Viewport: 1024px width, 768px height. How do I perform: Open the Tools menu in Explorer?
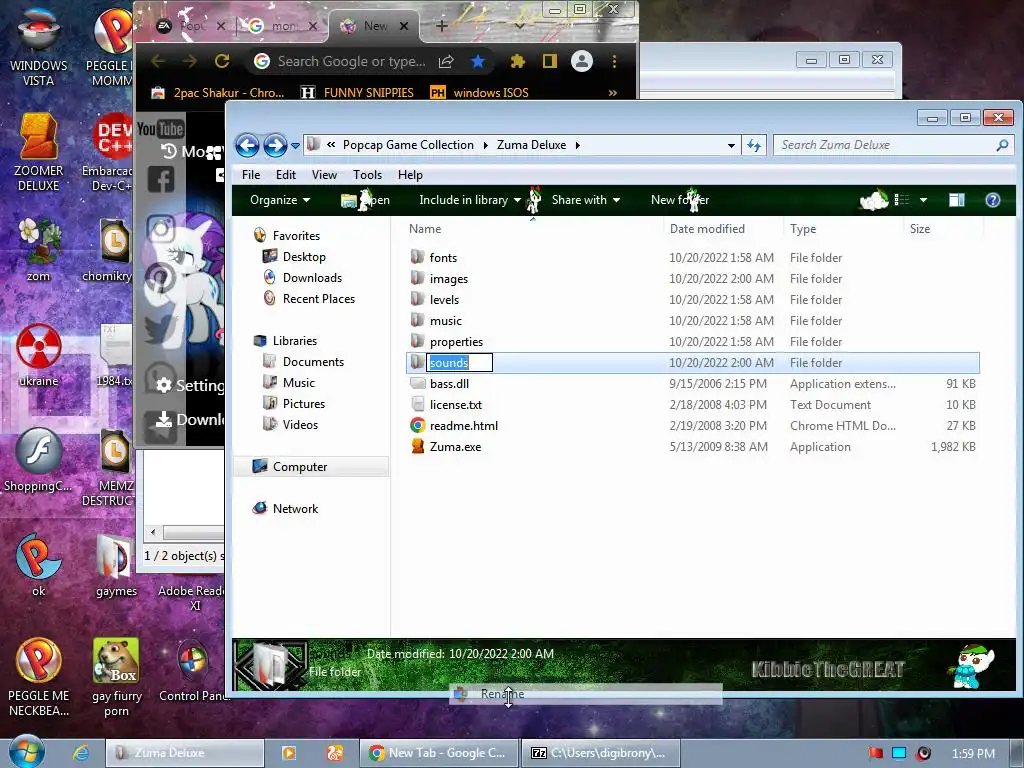[x=367, y=175]
